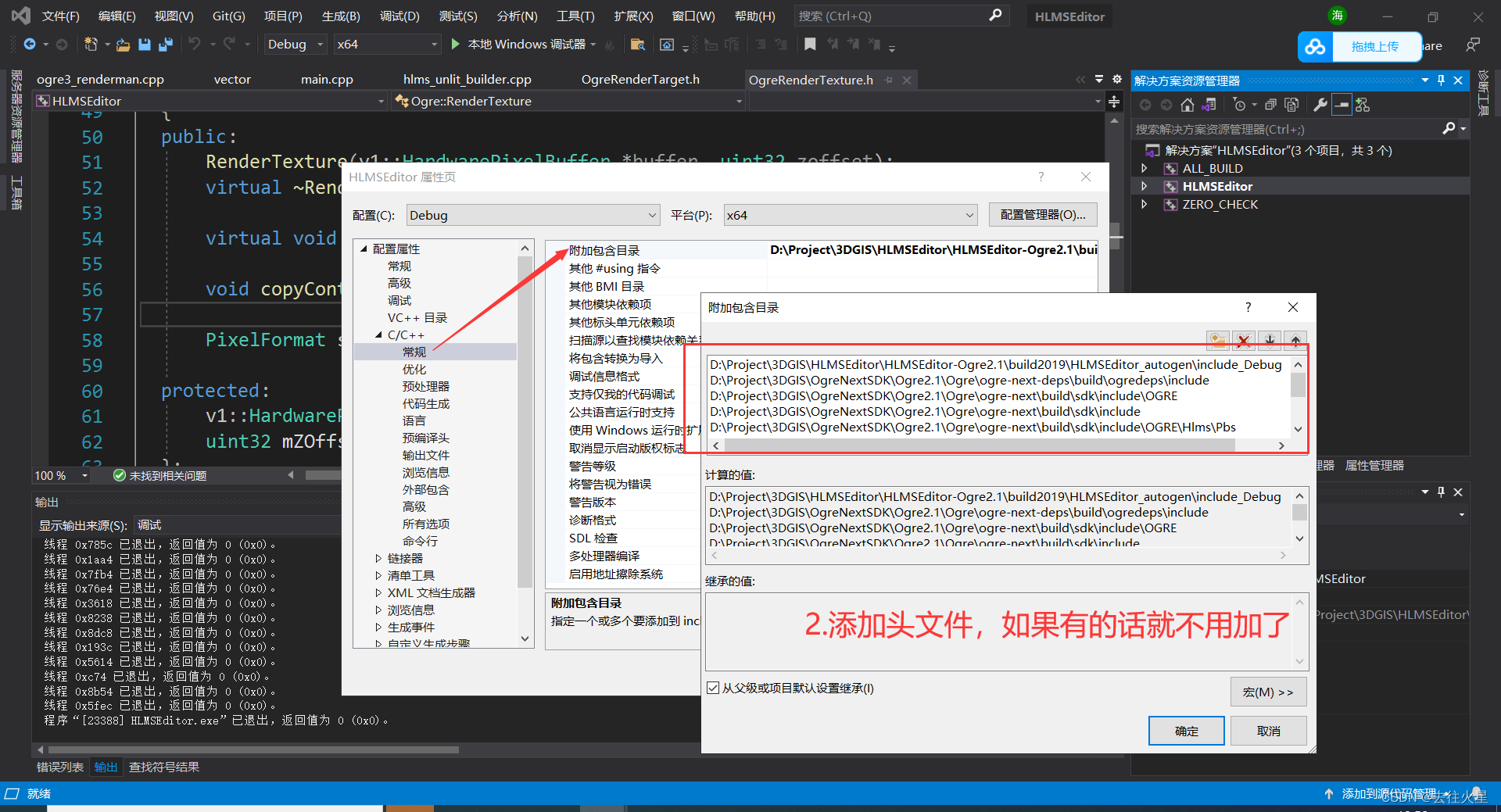1501x812 pixels.
Task: Expand the ALL_BUILD project node
Action: (1145, 168)
